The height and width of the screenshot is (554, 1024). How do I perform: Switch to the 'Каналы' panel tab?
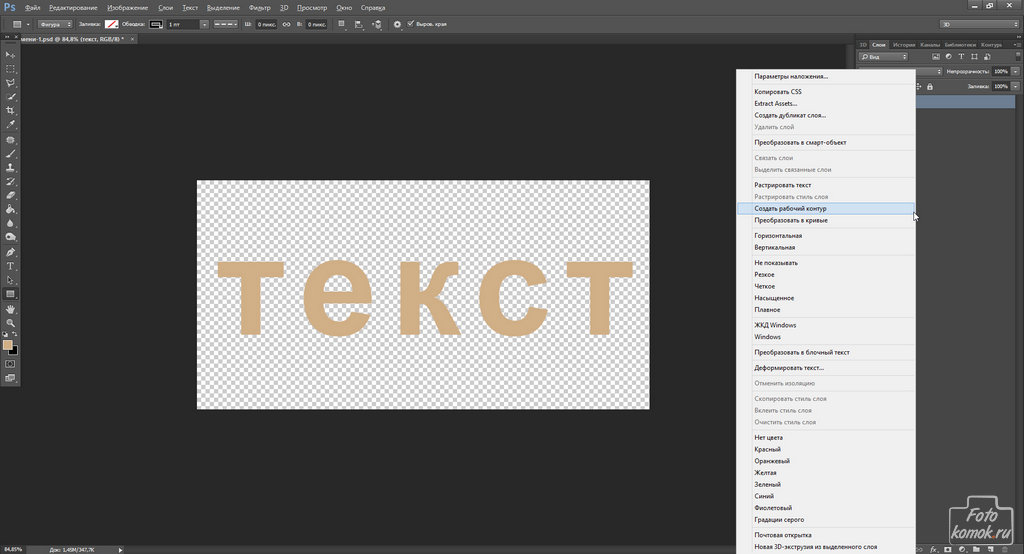(x=930, y=44)
